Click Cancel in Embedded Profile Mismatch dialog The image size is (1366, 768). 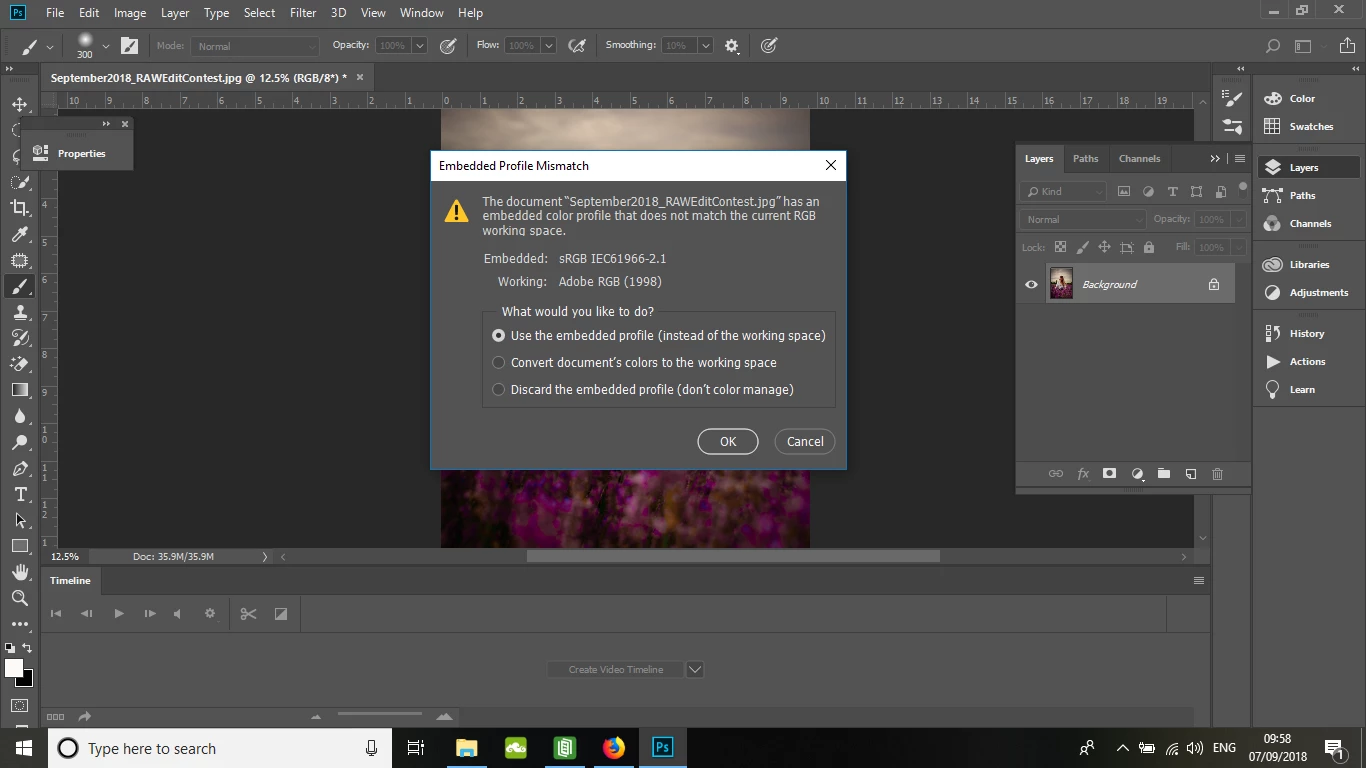click(x=805, y=442)
